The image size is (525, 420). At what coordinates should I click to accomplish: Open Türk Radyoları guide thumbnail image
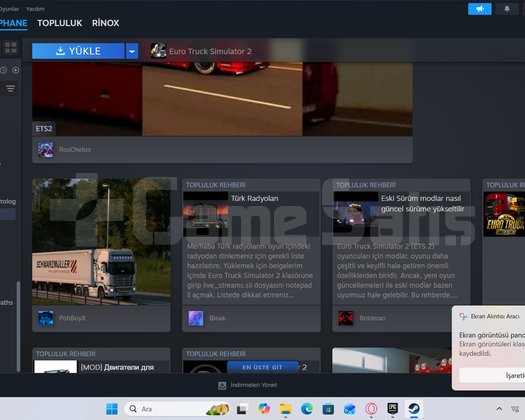206,214
